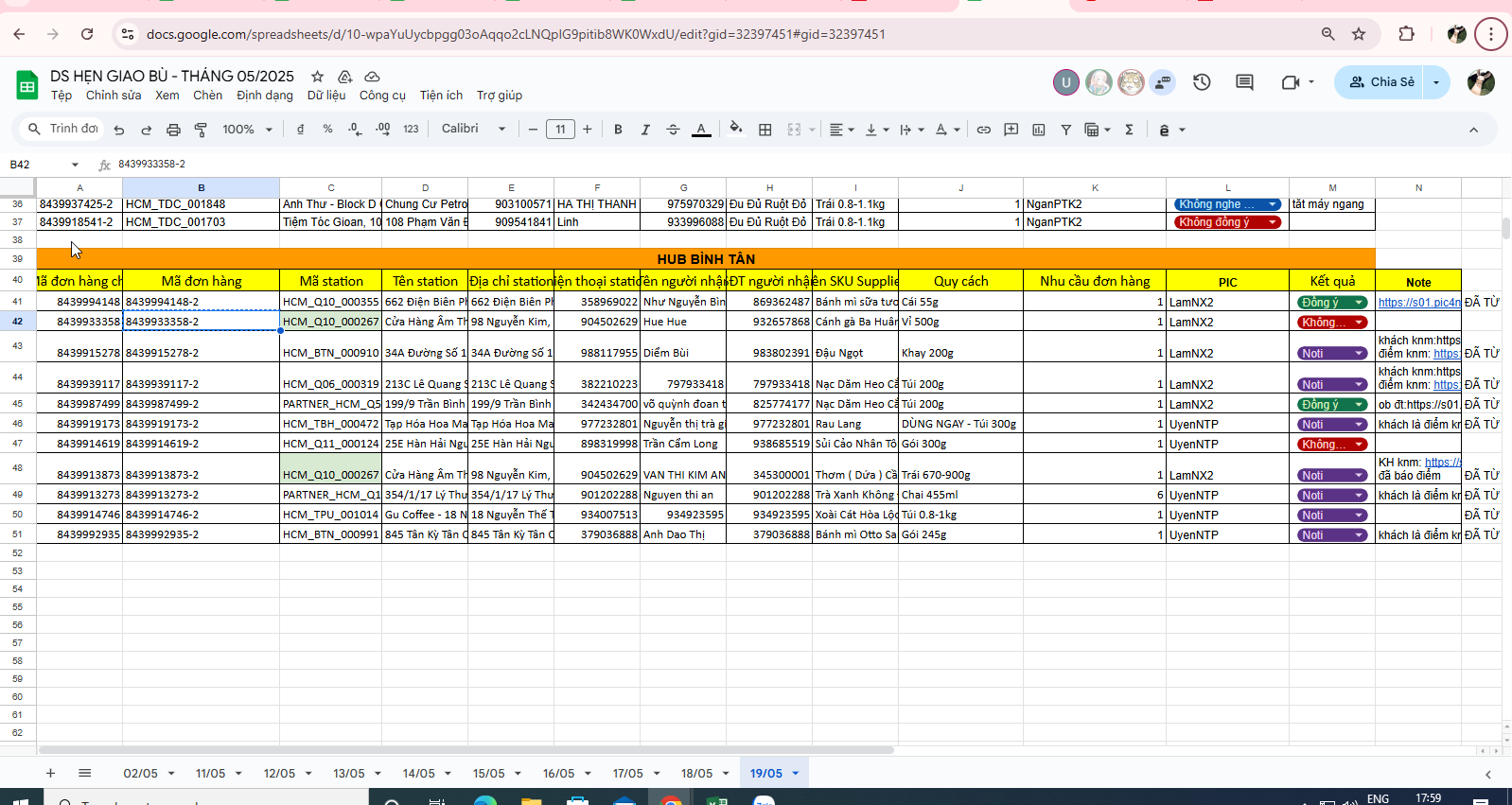Open fill color picker
The width and height of the screenshot is (1512, 805).
tap(736, 130)
